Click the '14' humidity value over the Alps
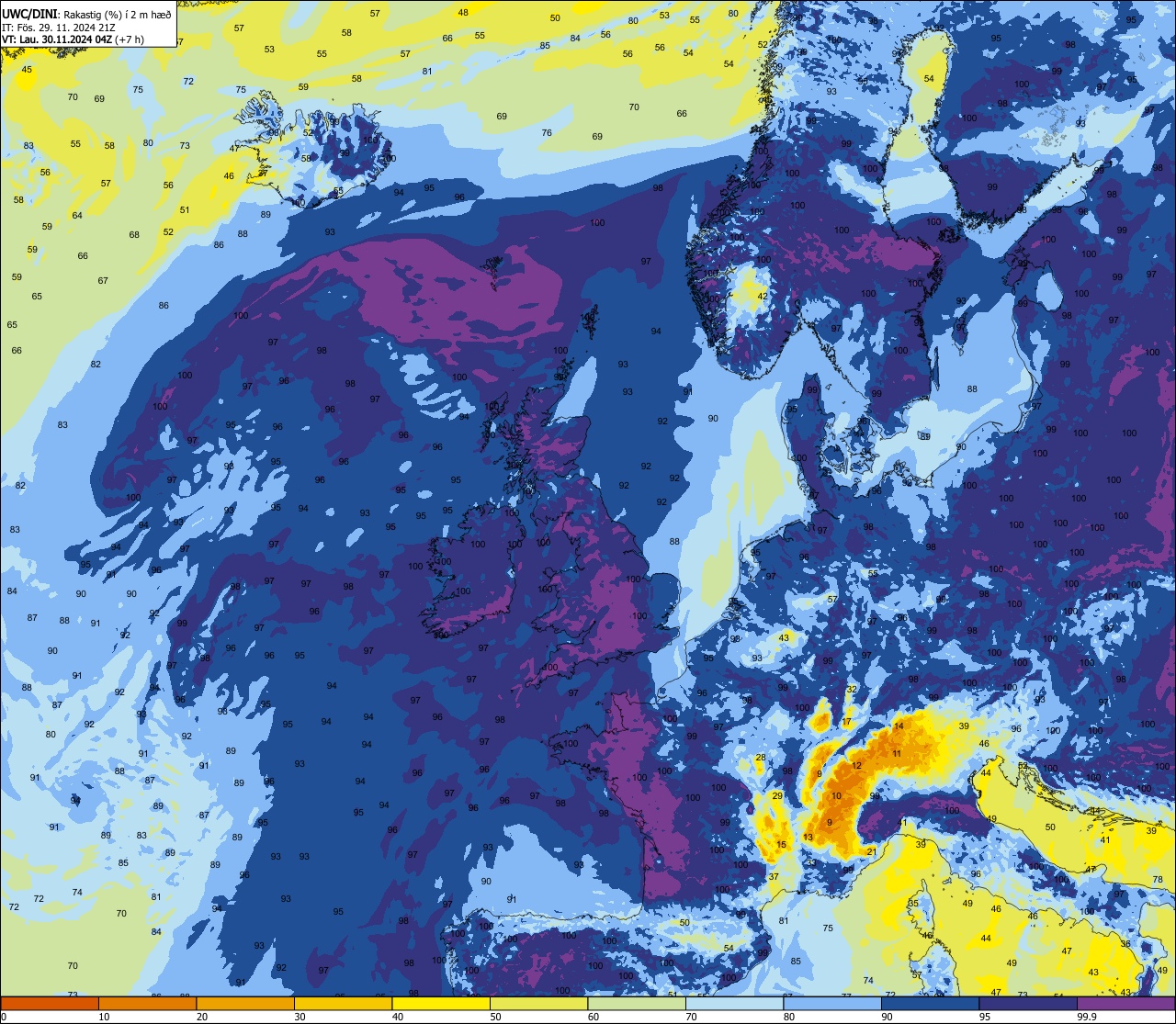The width and height of the screenshot is (1176, 1024). click(899, 726)
